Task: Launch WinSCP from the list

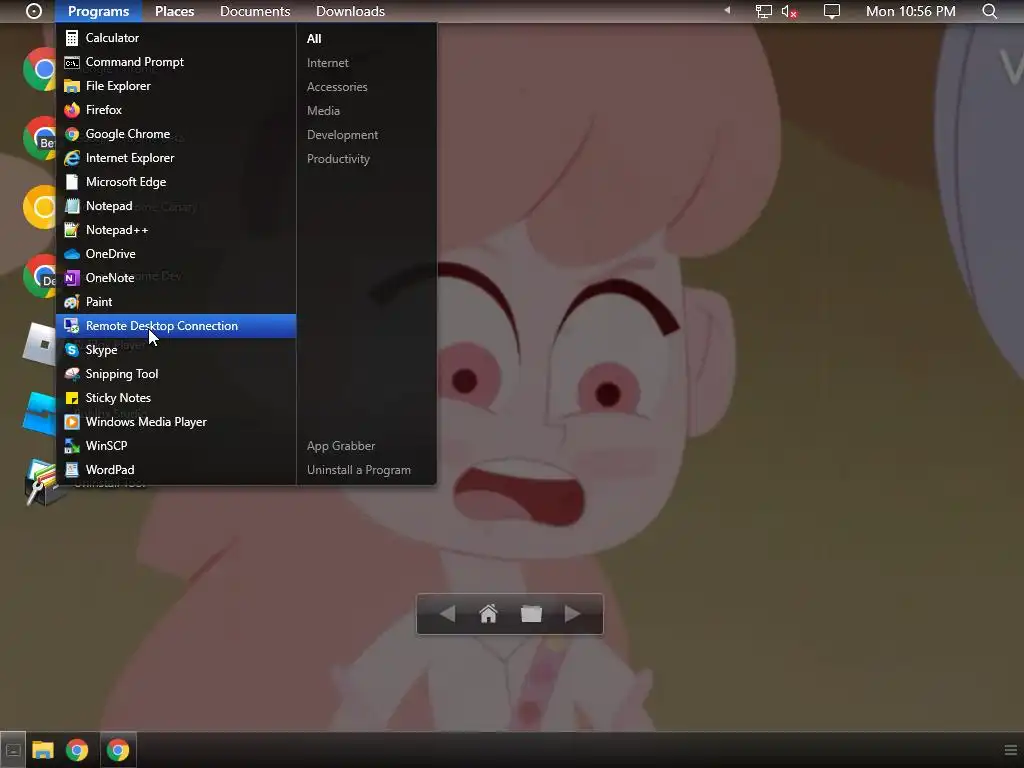Action: (x=176, y=446)
